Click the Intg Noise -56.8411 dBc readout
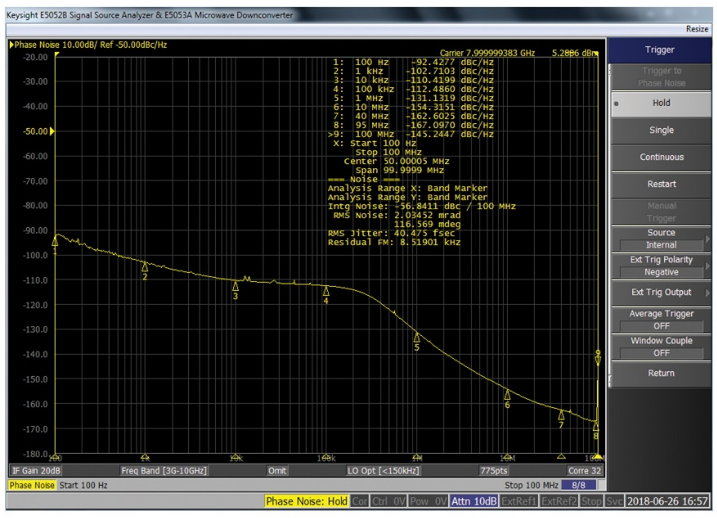Viewport: 717px width, 518px height. pos(422,206)
